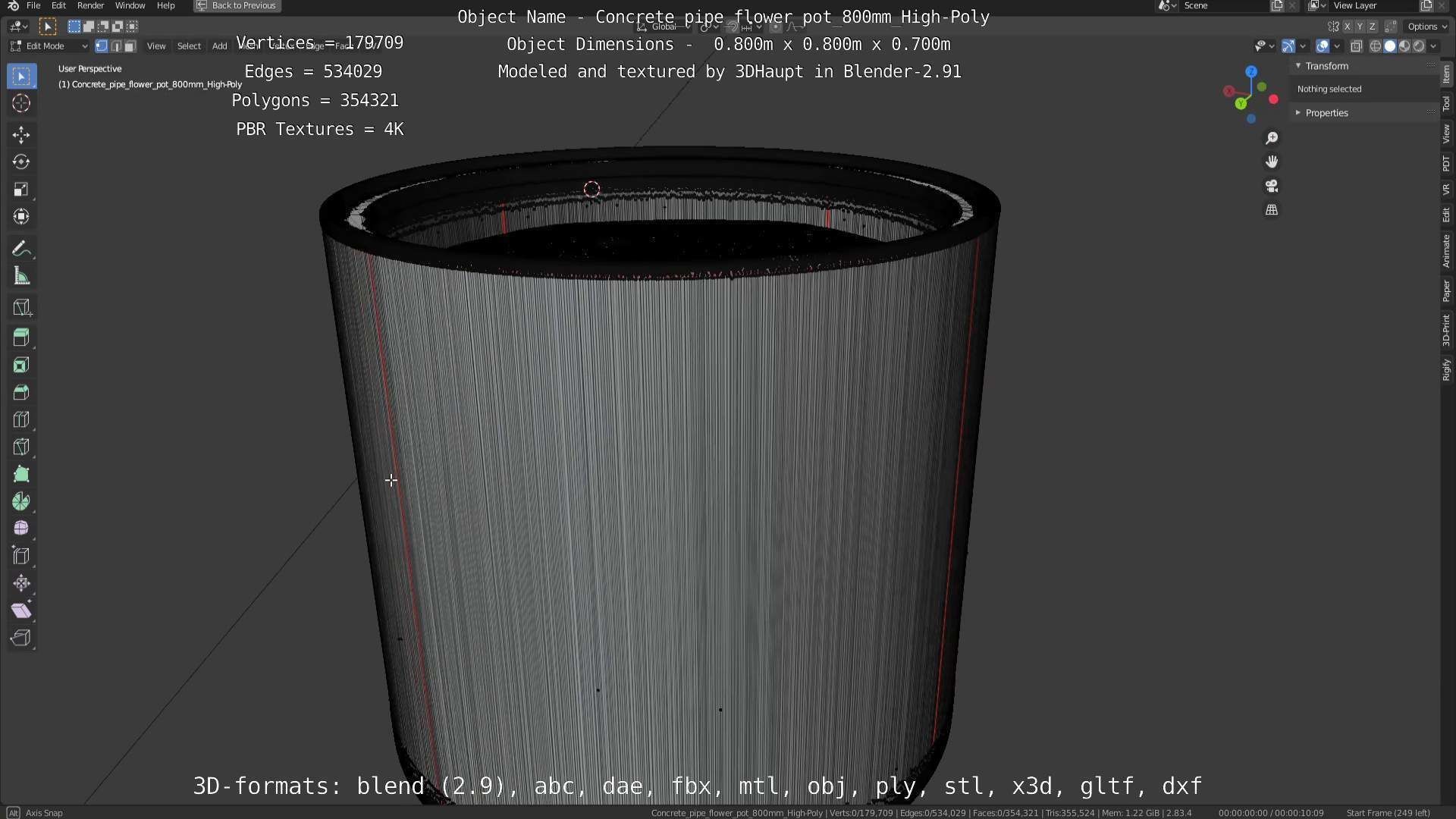The width and height of the screenshot is (1456, 819).
Task: Select the Shear tool
Action: (x=21, y=610)
